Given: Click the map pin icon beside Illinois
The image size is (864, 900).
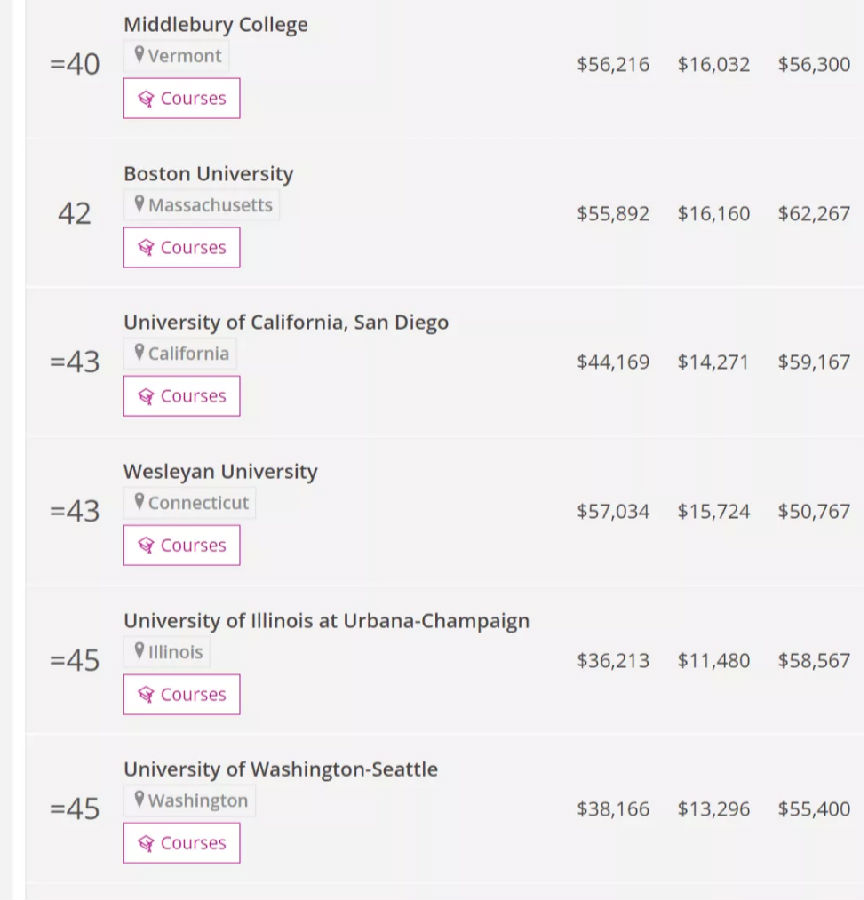Looking at the screenshot, I should [x=140, y=651].
